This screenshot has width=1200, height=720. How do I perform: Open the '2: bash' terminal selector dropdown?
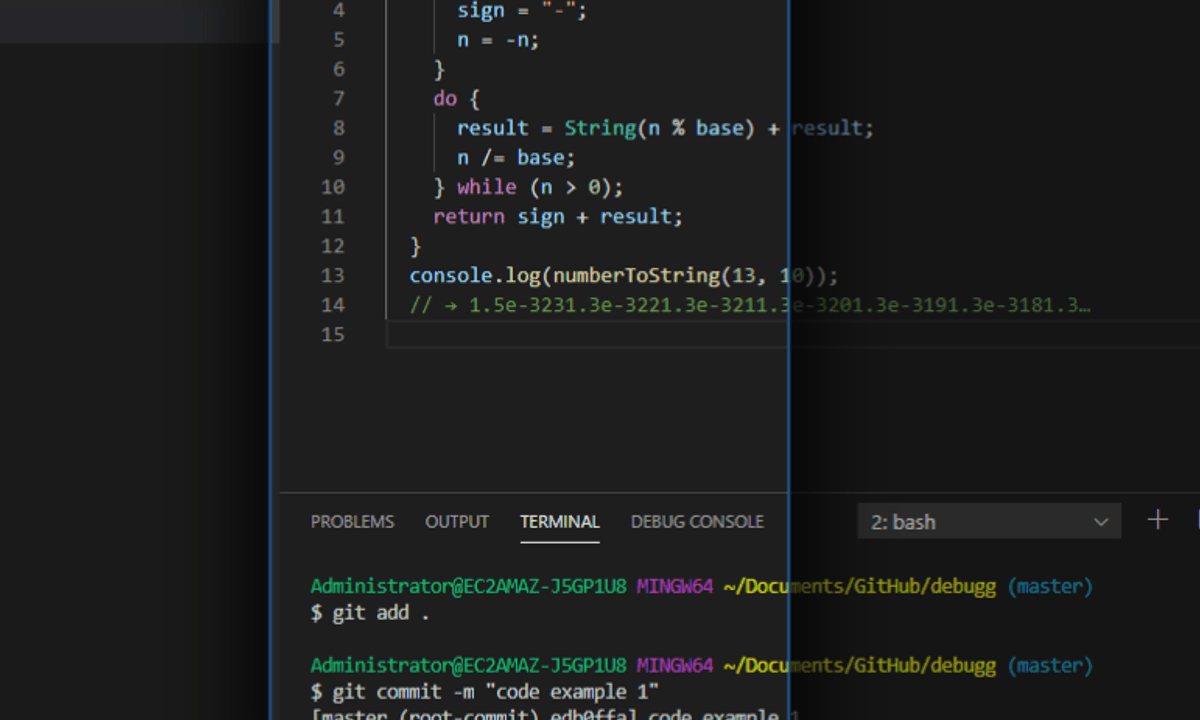pos(989,522)
